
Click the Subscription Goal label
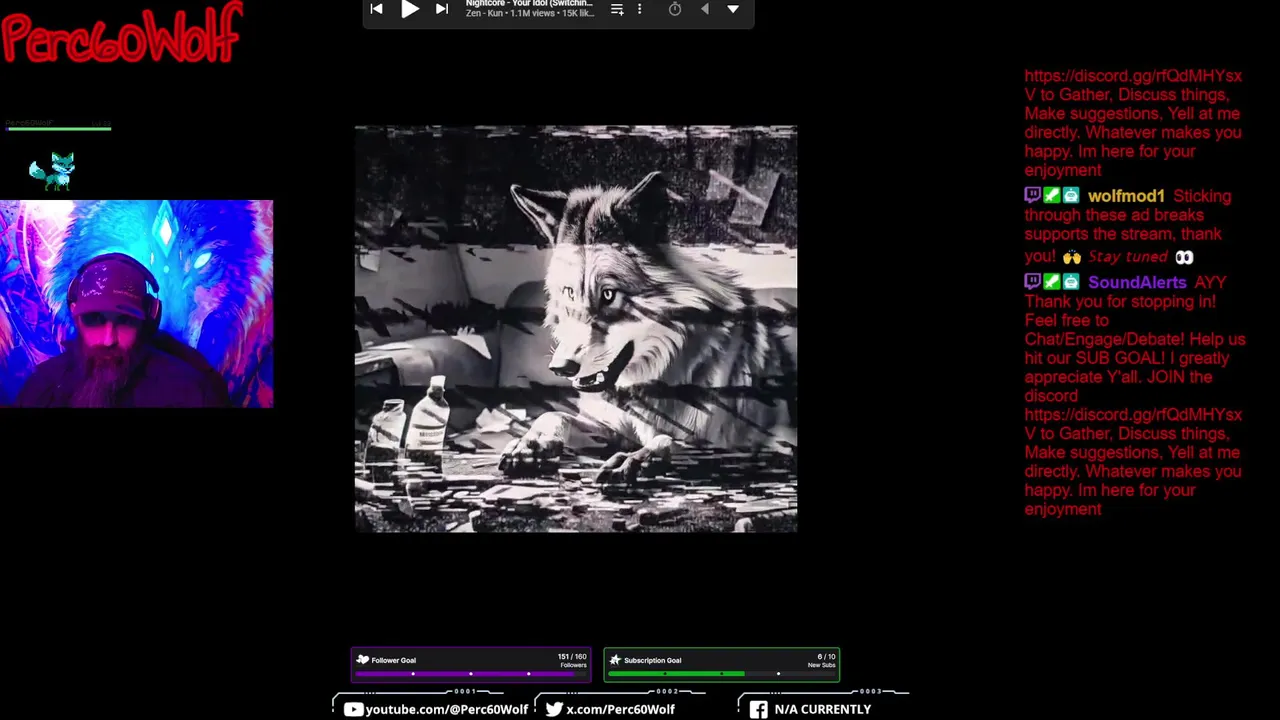[x=652, y=660]
